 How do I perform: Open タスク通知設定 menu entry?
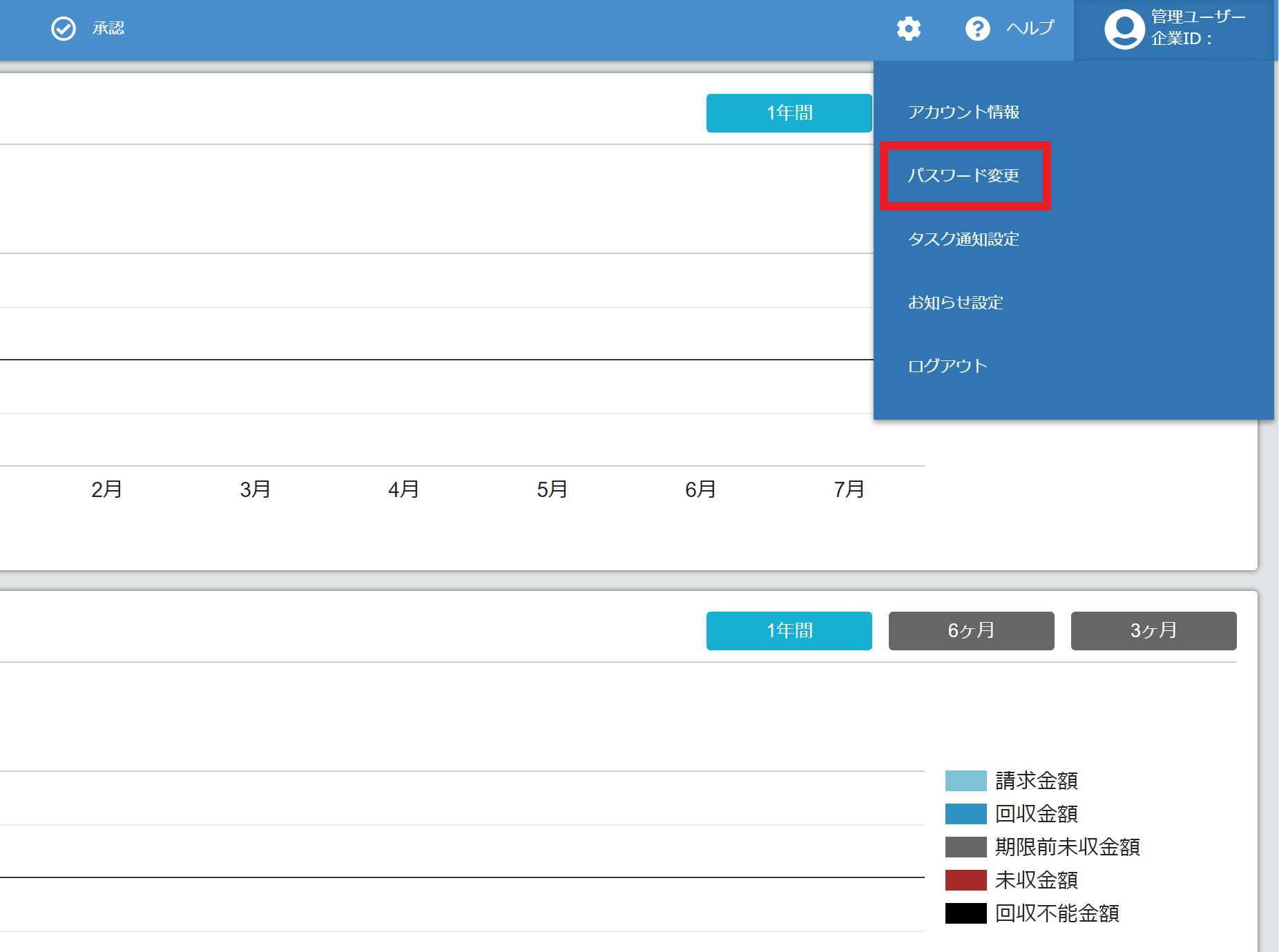click(x=963, y=239)
